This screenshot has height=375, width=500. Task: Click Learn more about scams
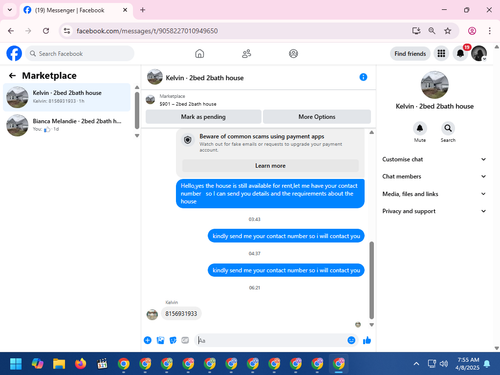coord(270,166)
